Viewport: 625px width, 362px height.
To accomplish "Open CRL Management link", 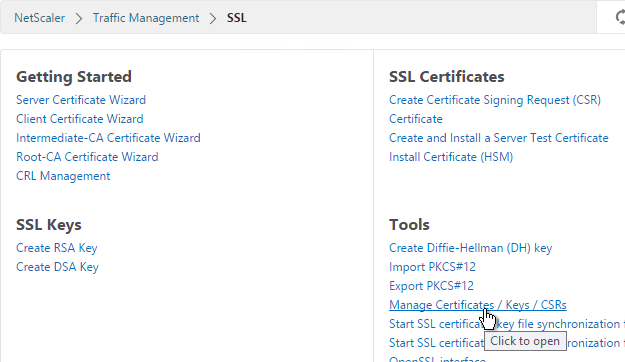I will pyautogui.click(x=63, y=176).
